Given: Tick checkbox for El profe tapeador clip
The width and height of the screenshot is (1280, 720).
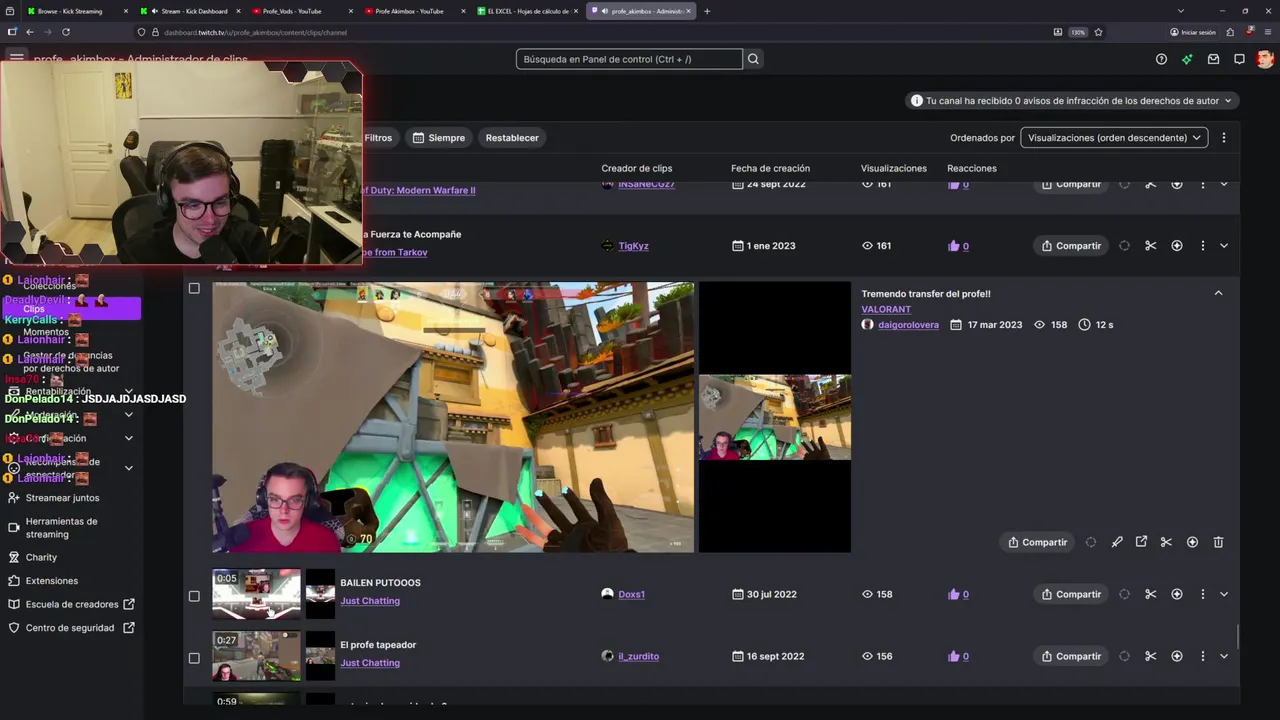Looking at the screenshot, I should pos(194,658).
